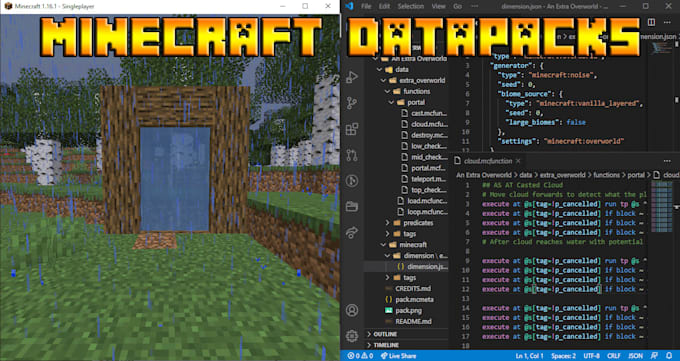Screen dimensions: 680x361
Task: Open More Actions for the cloud.mcfunction editor group
Action: coord(667,161)
